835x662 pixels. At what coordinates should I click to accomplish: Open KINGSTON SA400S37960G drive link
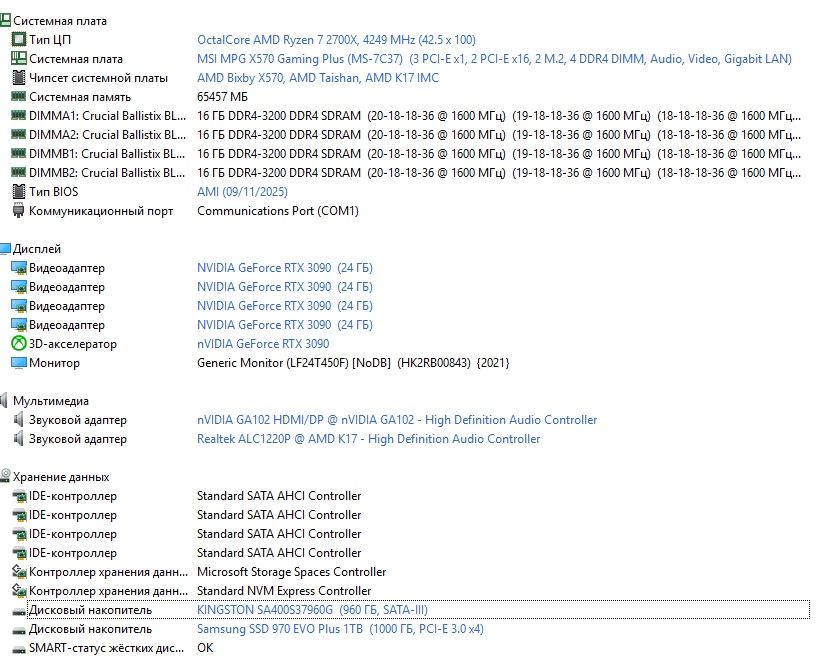point(312,610)
